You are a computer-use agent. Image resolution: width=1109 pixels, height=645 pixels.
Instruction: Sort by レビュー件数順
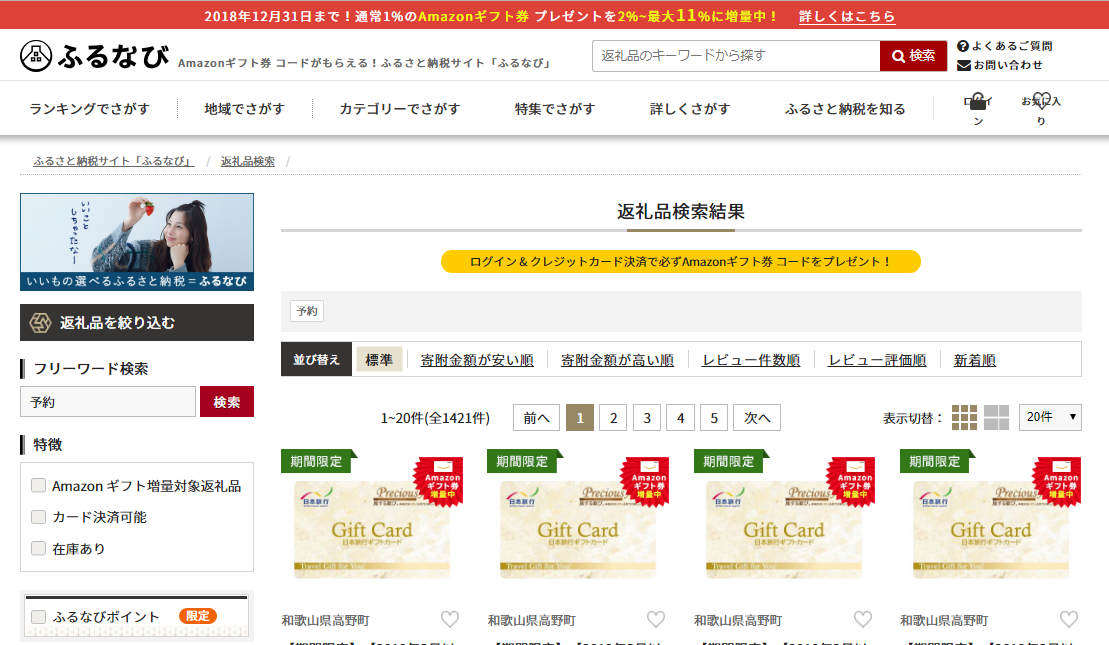tap(750, 360)
